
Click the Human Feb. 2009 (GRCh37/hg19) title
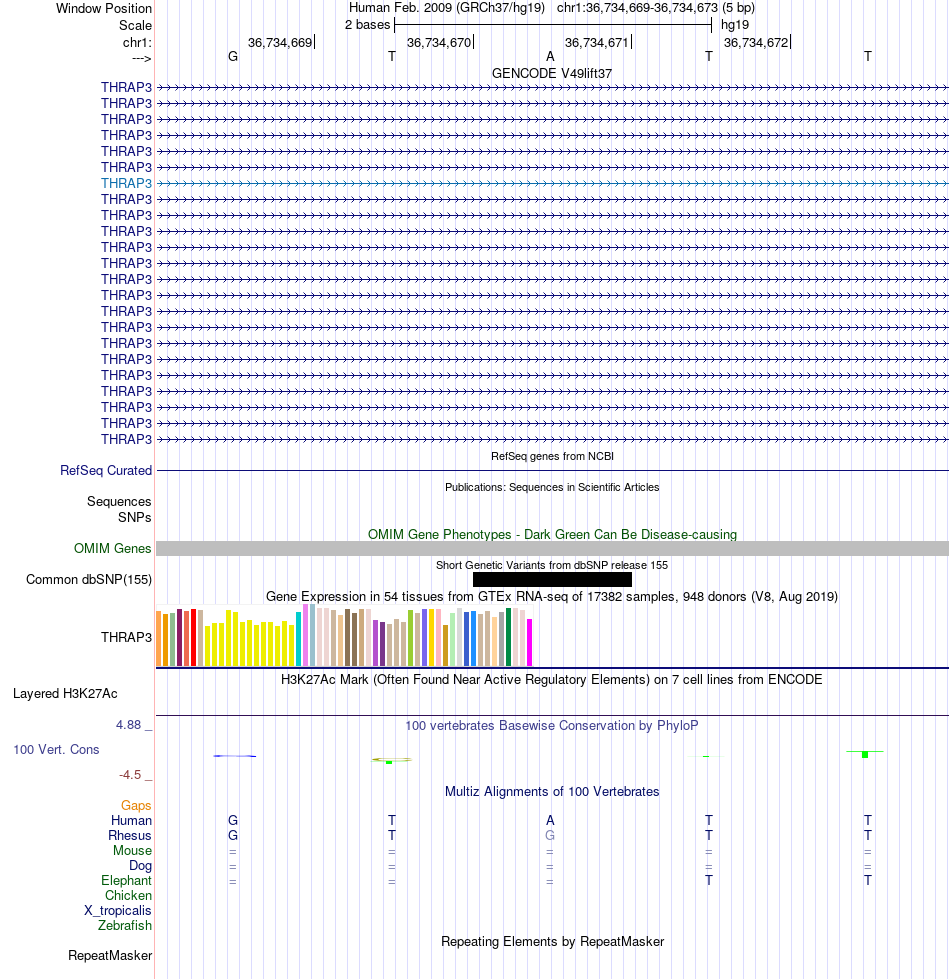tap(446, 8)
